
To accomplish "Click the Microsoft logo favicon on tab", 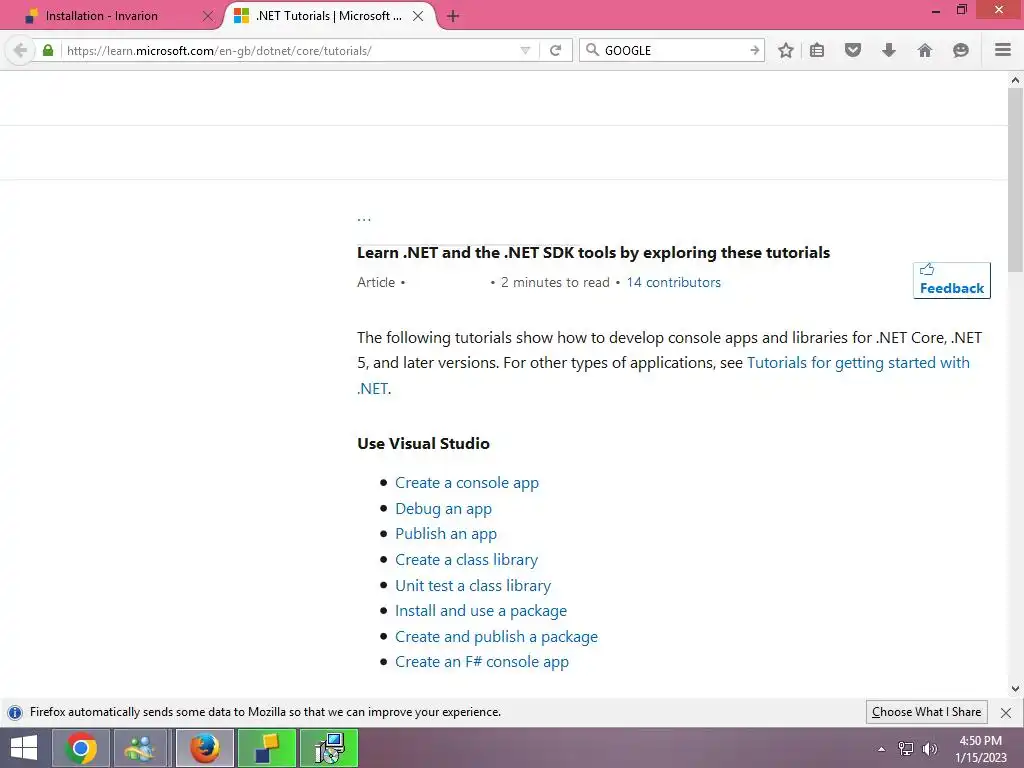I will tap(242, 16).
